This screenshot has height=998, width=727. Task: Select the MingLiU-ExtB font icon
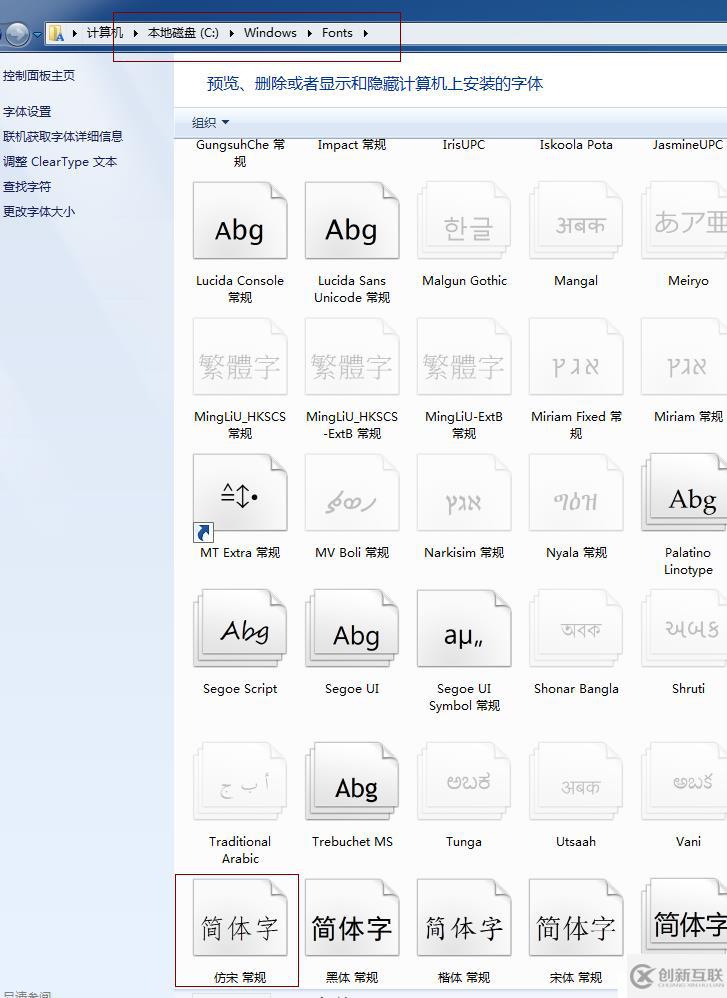(464, 357)
